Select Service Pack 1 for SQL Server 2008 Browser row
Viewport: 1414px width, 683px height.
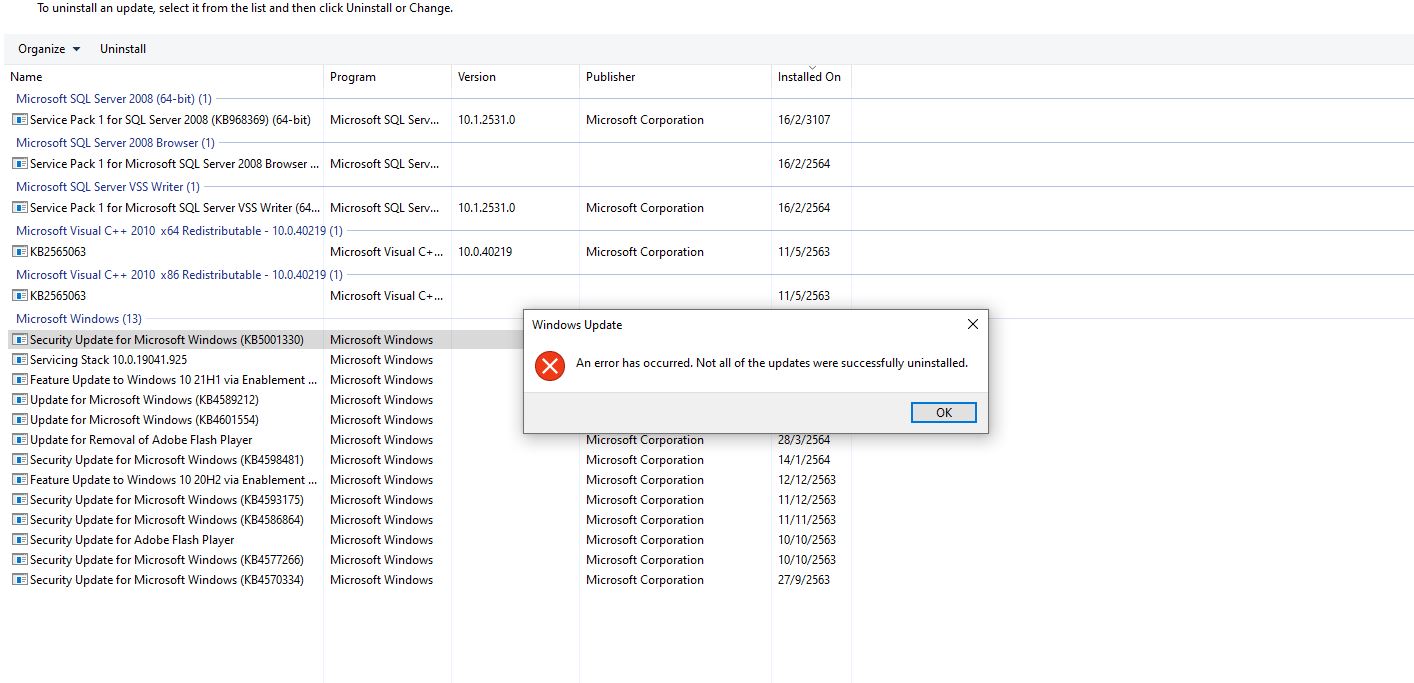point(175,164)
